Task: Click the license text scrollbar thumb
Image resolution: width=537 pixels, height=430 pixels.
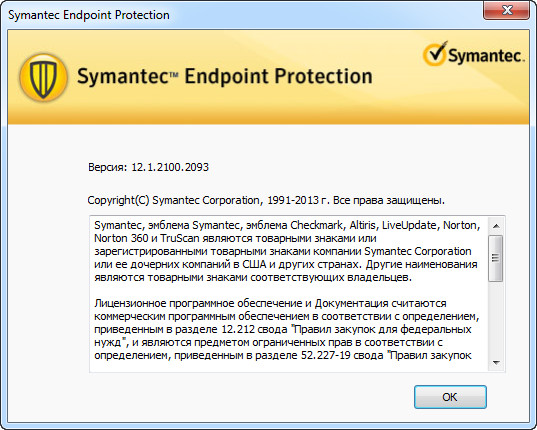Action: pyautogui.click(x=496, y=258)
